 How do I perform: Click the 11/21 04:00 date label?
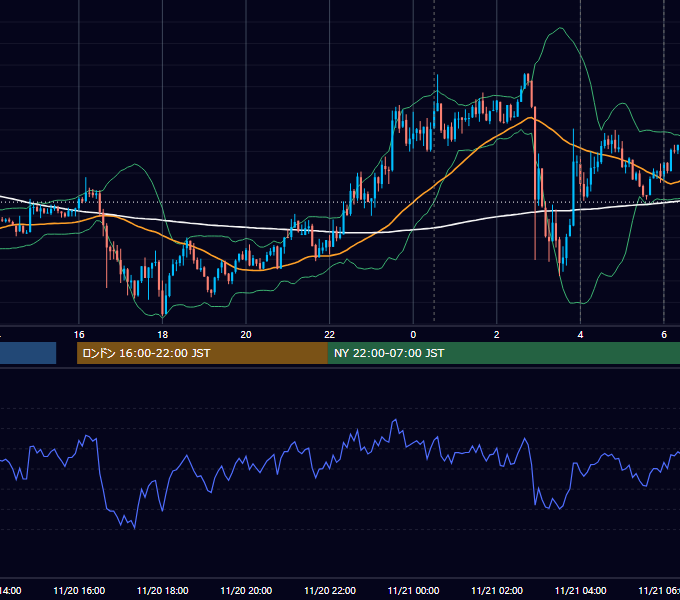[581, 591]
